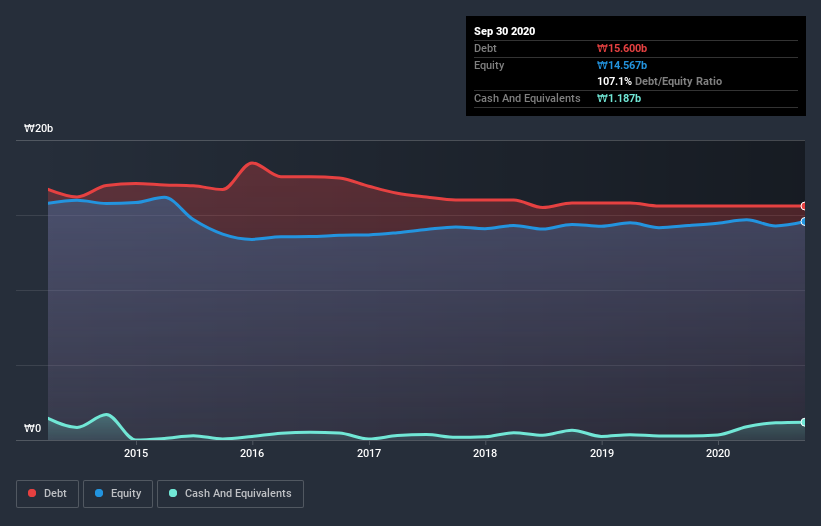This screenshot has width=821, height=526.
Task: Click the 2018 x-axis label
Action: click(485, 453)
